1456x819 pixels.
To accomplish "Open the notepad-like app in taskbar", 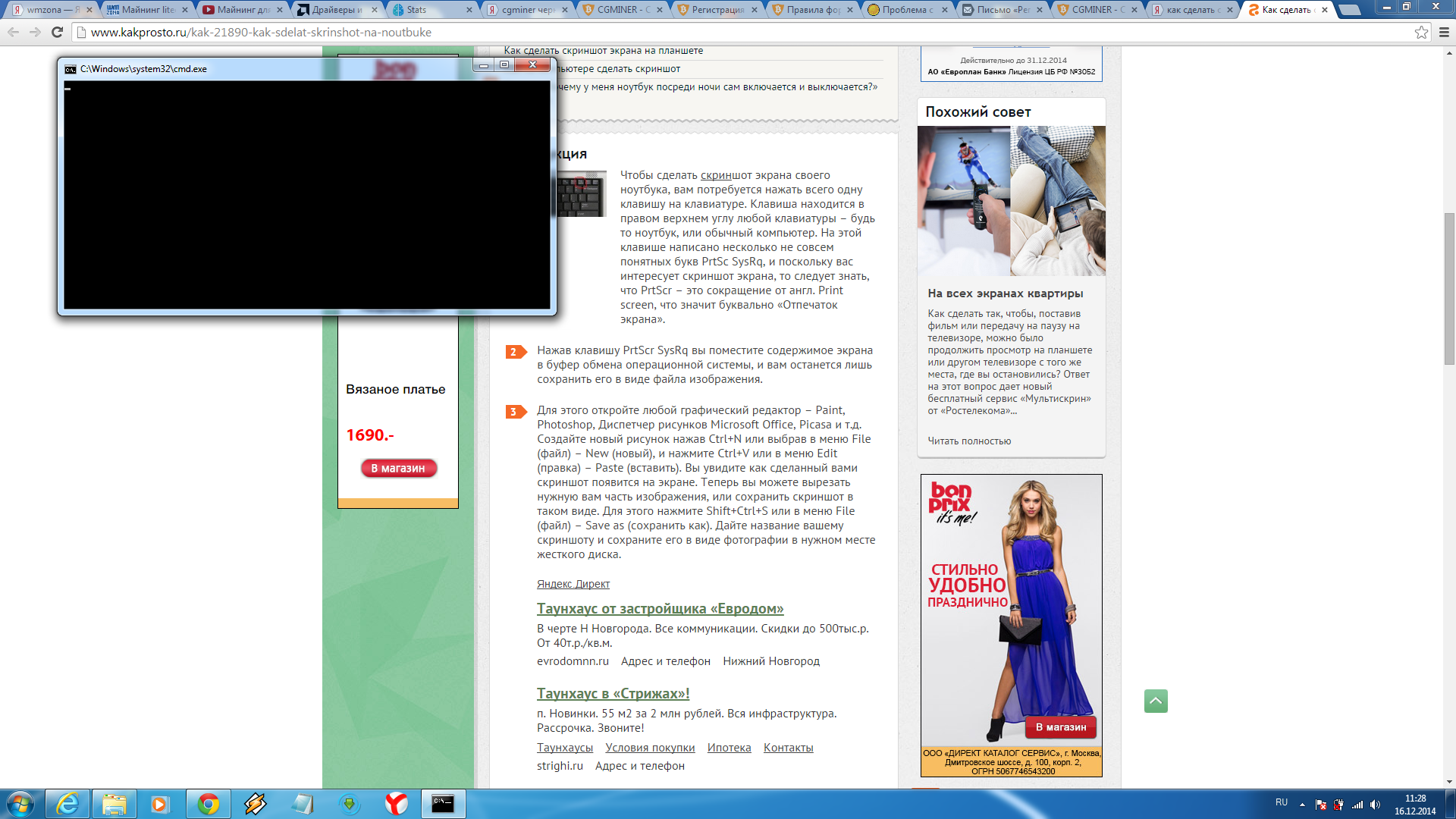I will point(303,804).
